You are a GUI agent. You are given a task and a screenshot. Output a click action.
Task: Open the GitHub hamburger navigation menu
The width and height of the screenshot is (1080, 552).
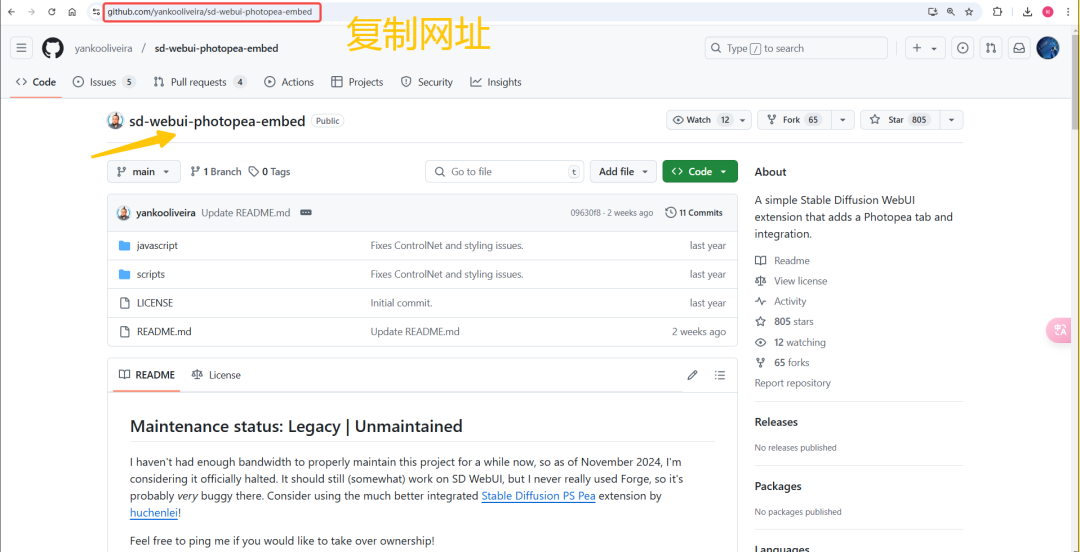click(x=21, y=48)
